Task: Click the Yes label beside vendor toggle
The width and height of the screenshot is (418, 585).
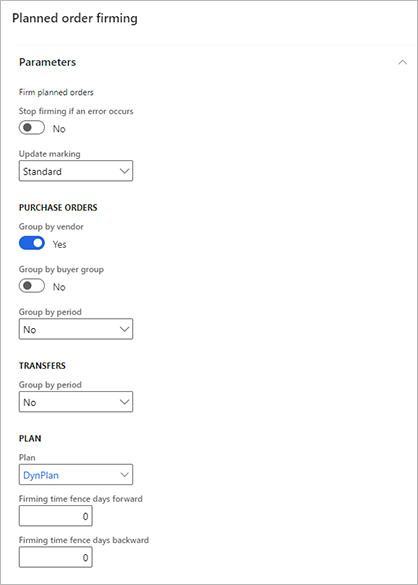Action: 59,244
